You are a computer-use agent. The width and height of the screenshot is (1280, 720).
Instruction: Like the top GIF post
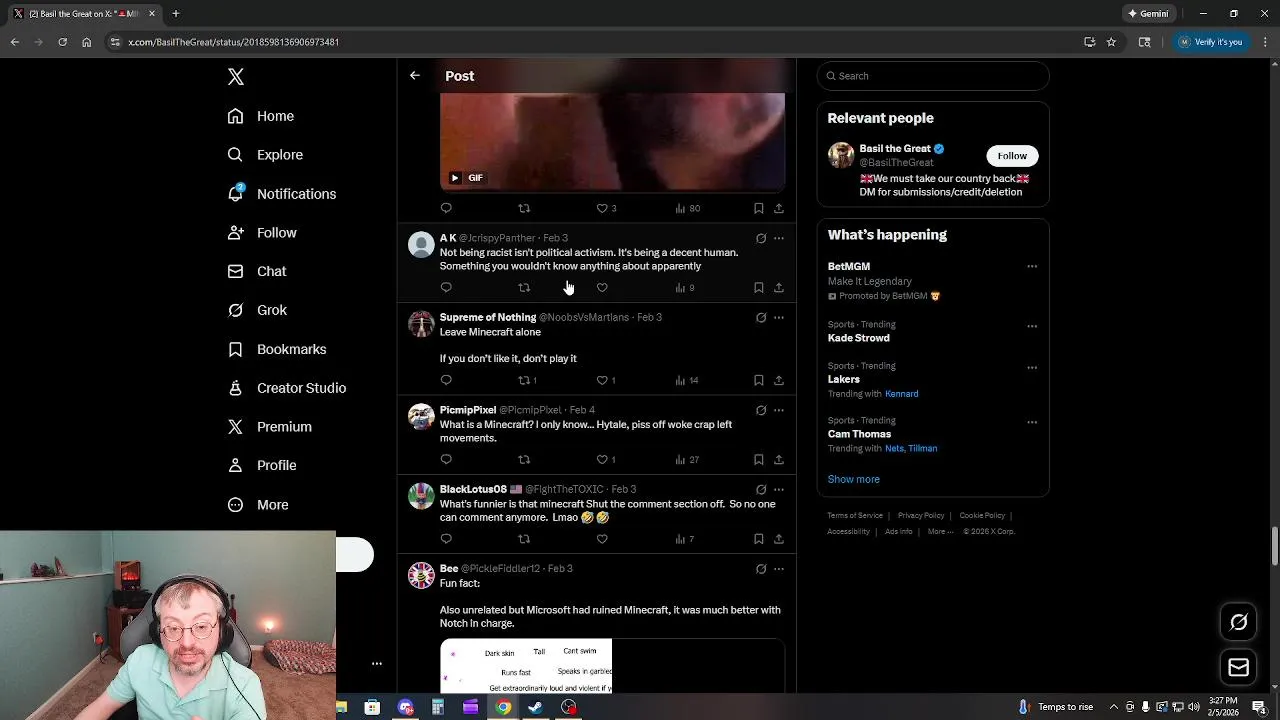pyautogui.click(x=605, y=208)
